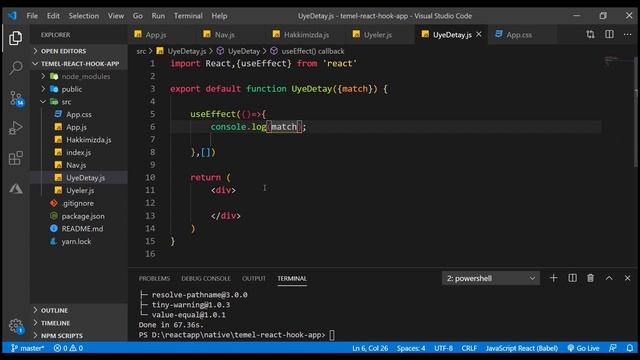Image resolution: width=640 pixels, height=360 pixels.
Task: Click Ln 6, Col 26 indicator
Action: (370, 348)
